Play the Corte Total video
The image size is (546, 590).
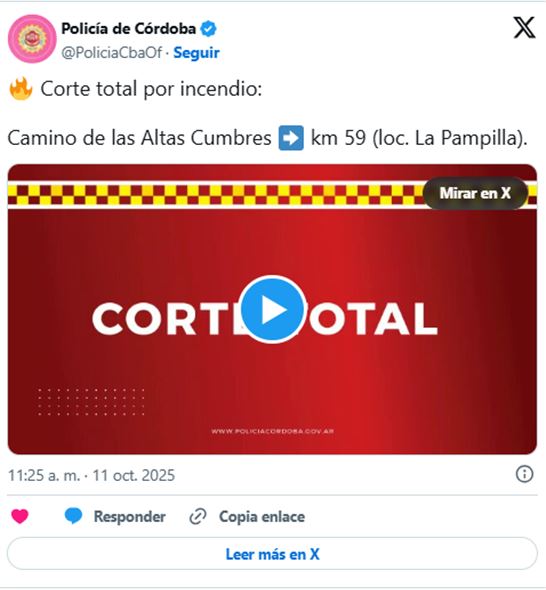click(x=272, y=309)
